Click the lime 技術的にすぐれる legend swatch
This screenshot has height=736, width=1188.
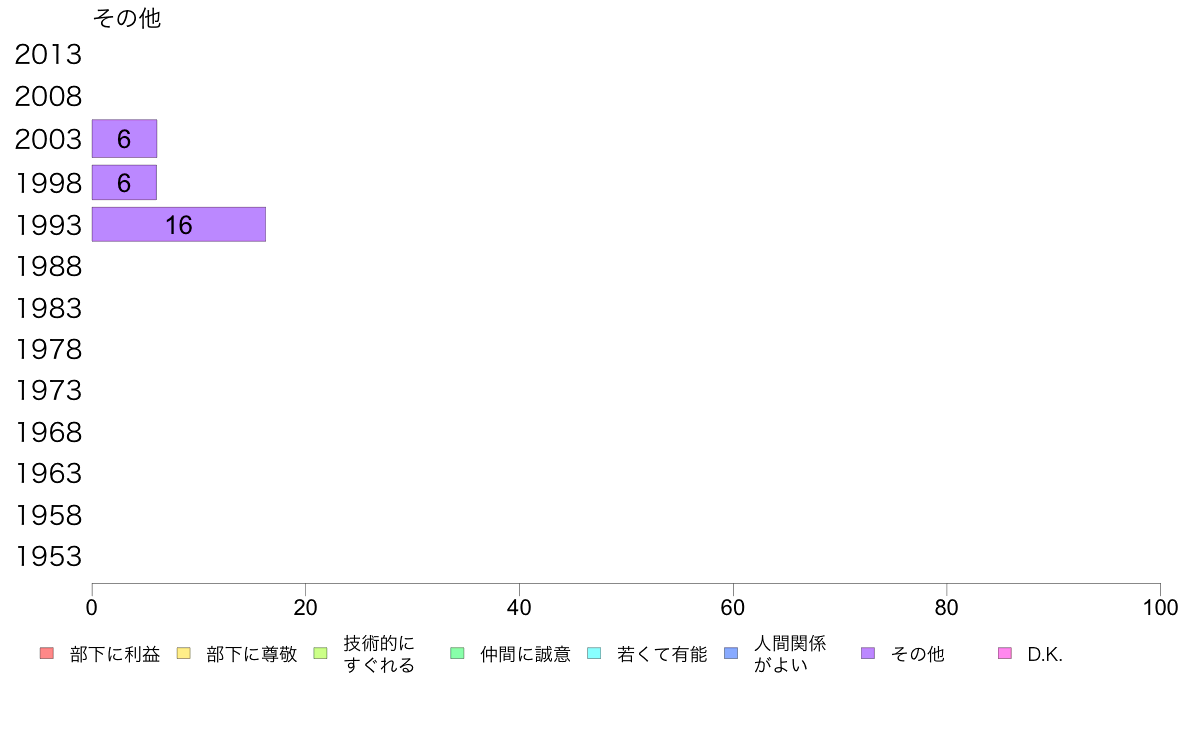[x=320, y=653]
